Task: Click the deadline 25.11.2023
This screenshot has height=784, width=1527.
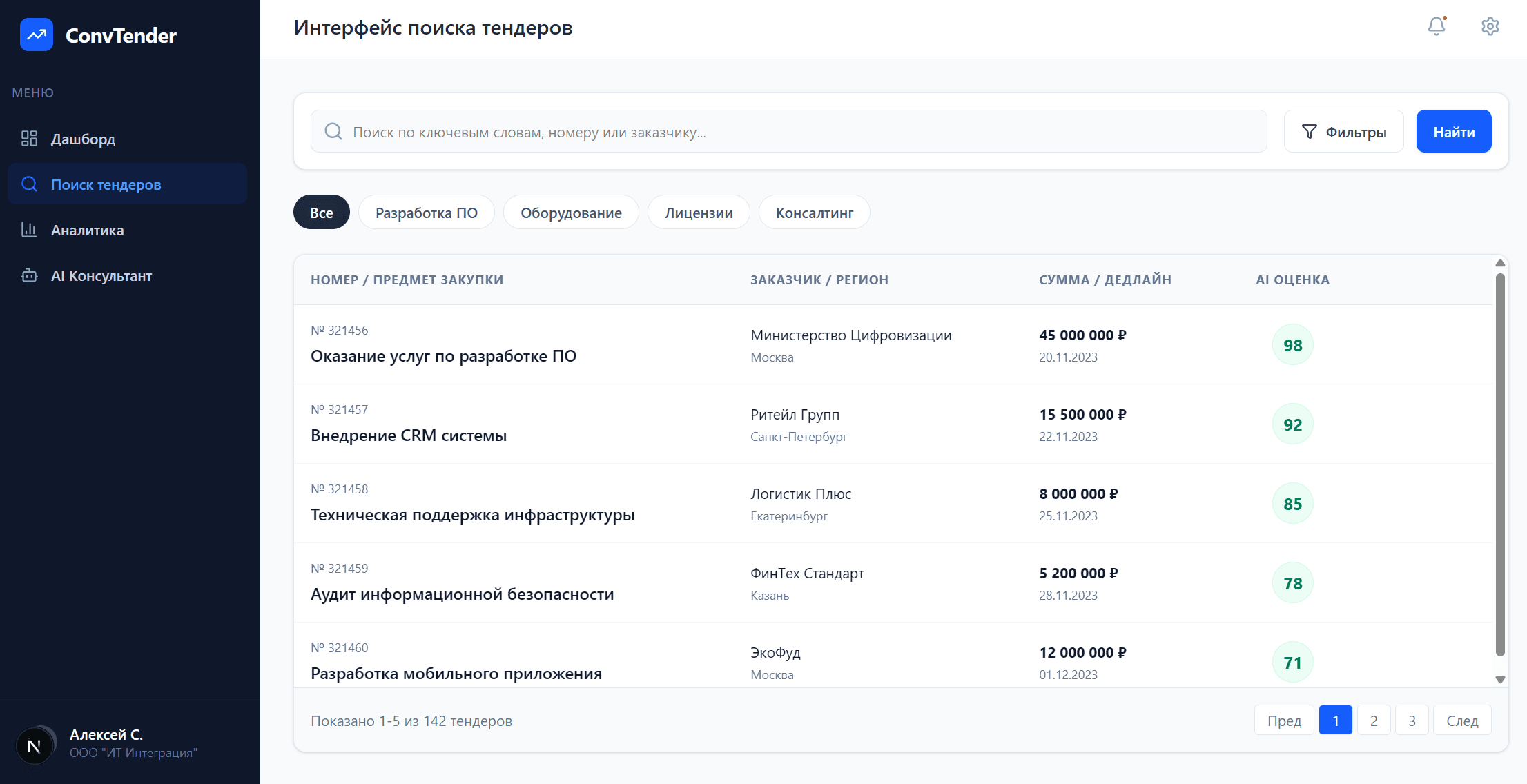Action: click(x=1069, y=516)
